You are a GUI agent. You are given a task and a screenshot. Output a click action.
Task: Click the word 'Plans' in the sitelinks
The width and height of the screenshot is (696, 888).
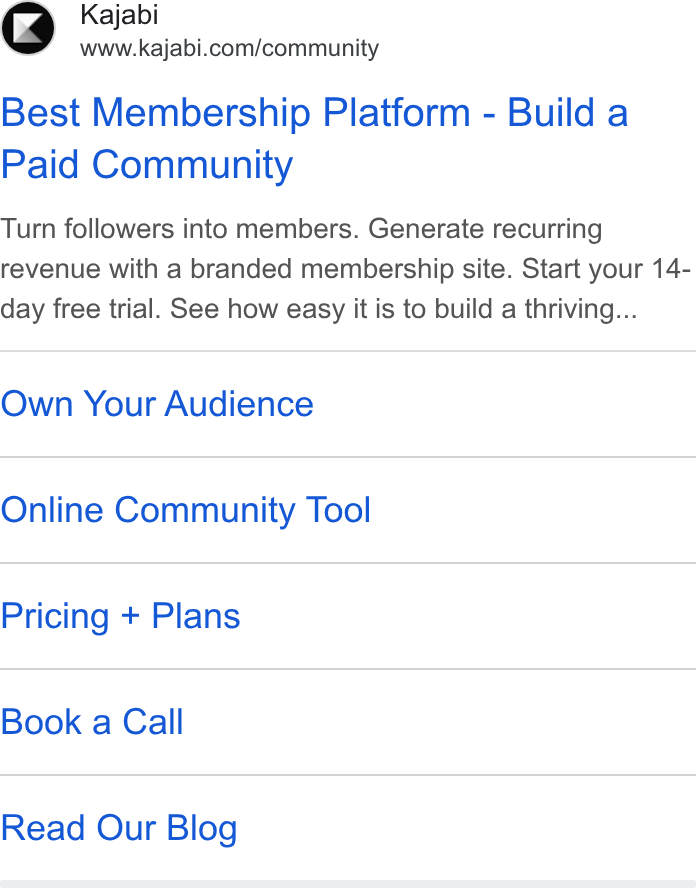coord(196,616)
